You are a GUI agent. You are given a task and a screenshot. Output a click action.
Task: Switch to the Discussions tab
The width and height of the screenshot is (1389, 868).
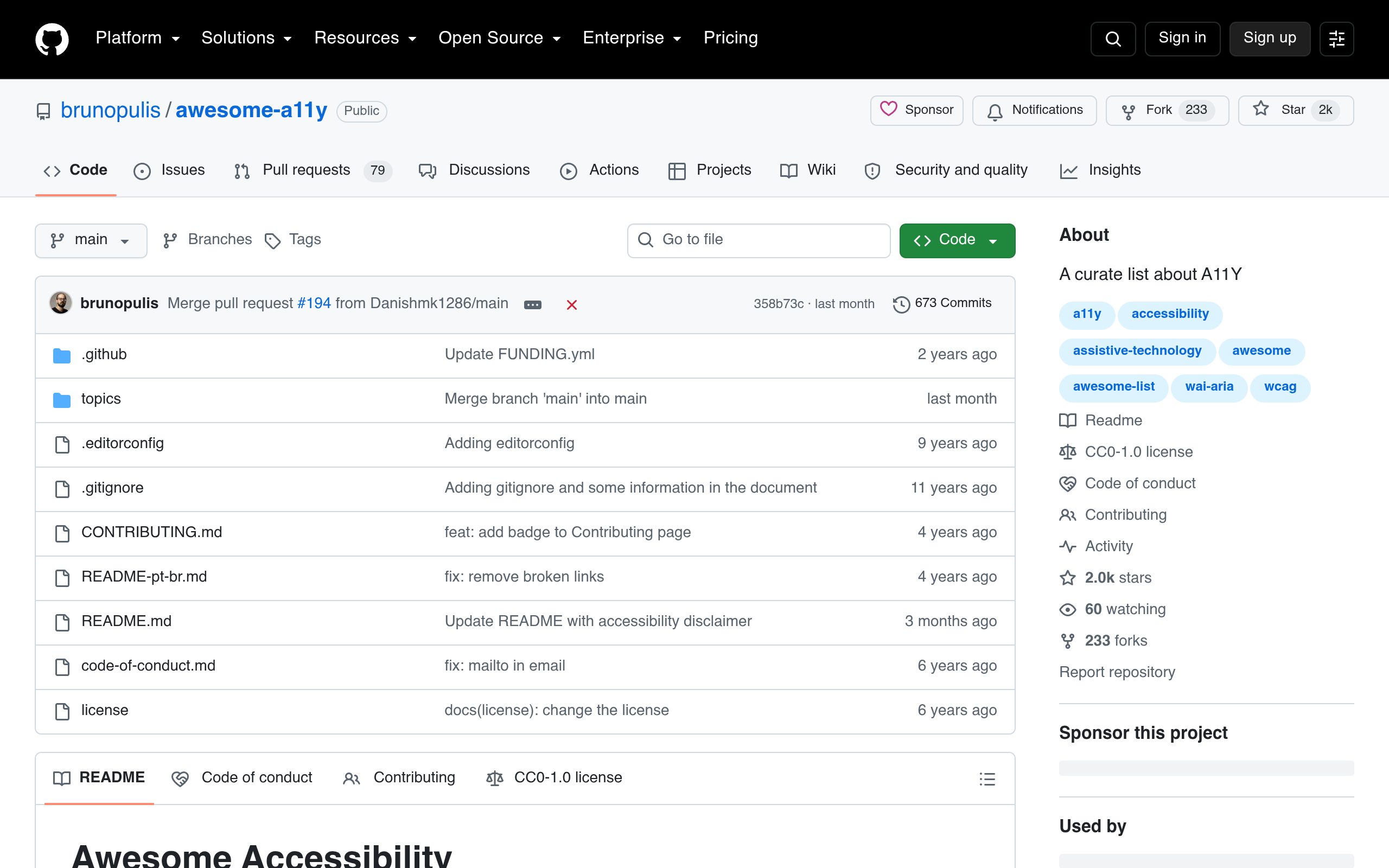coord(474,170)
